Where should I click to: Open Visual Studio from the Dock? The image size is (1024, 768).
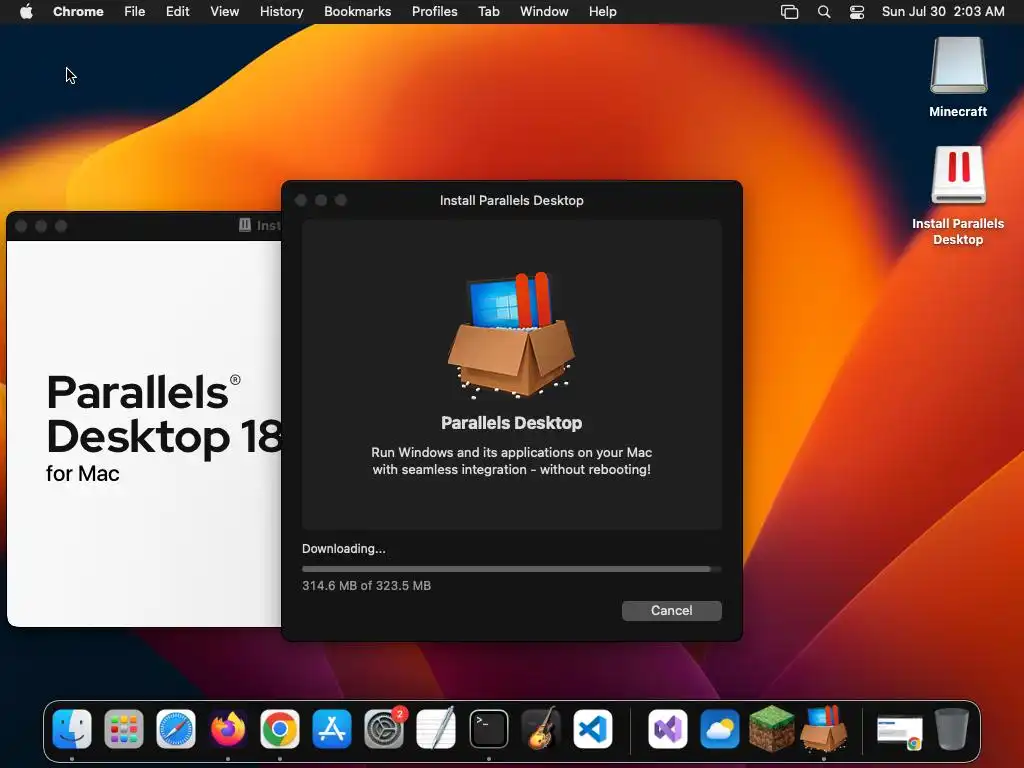click(667, 729)
